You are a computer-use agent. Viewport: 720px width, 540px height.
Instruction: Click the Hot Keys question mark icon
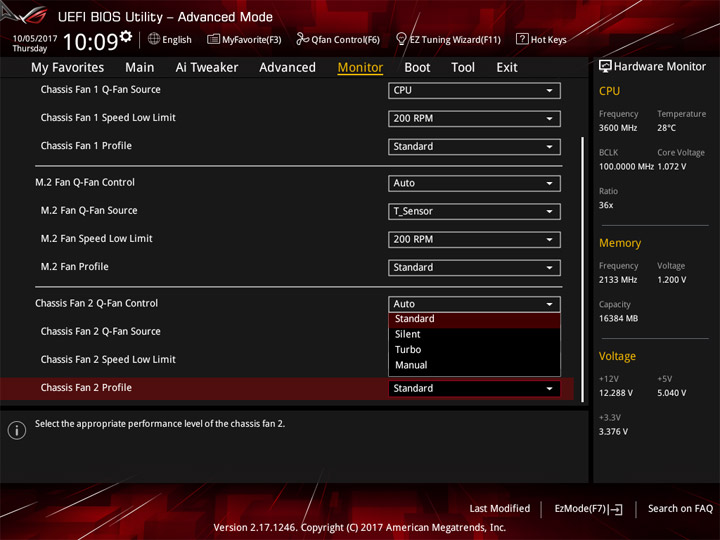[522, 39]
